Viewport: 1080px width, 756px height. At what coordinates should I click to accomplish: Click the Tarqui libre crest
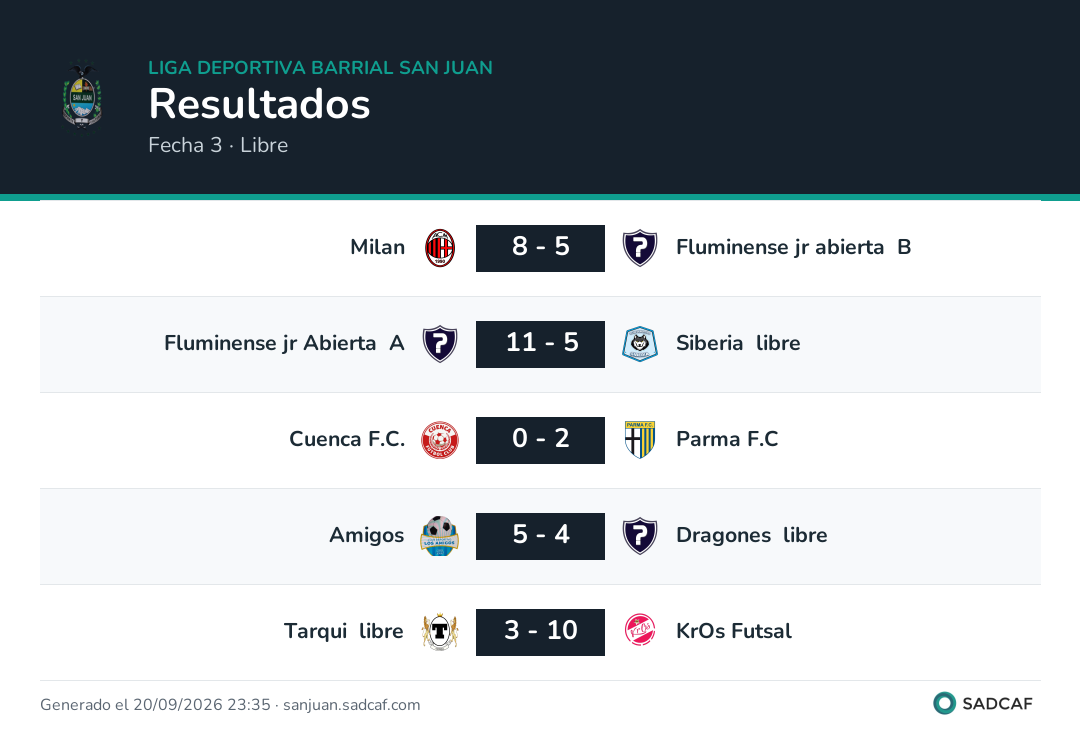pyautogui.click(x=439, y=632)
